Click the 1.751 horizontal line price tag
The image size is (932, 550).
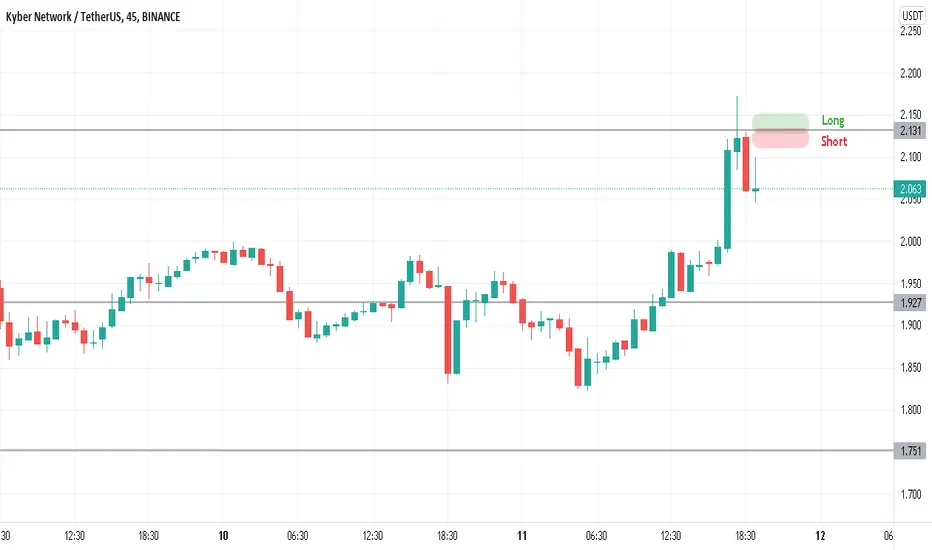point(910,451)
